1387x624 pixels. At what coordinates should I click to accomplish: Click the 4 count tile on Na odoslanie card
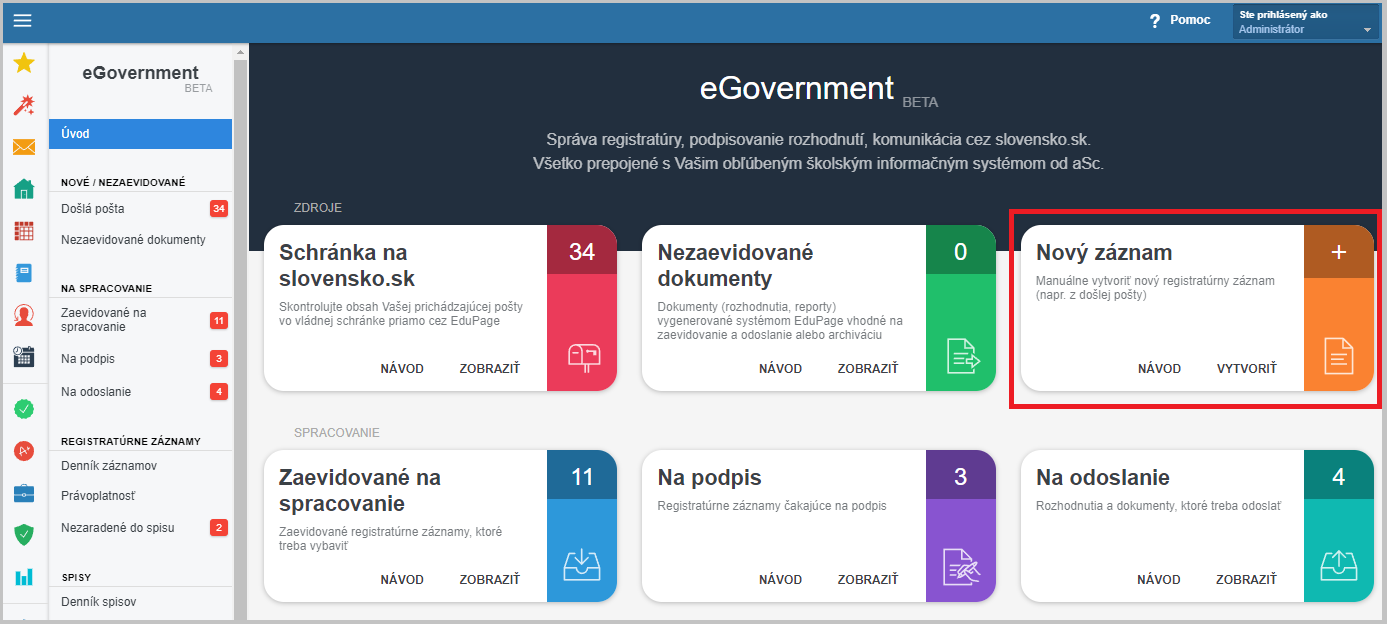1339,476
